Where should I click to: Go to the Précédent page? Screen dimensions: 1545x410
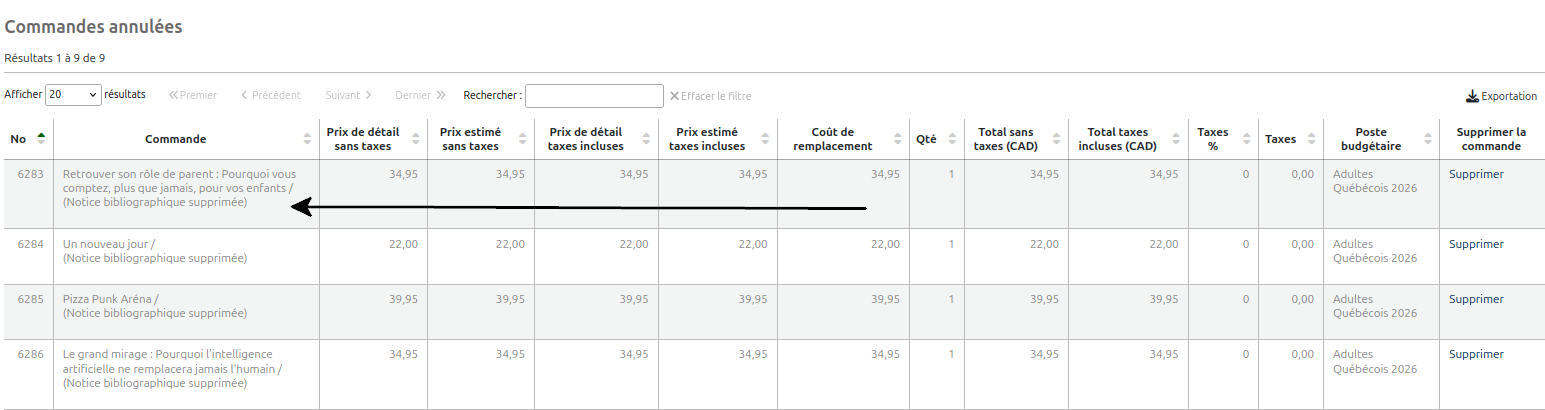pos(271,95)
